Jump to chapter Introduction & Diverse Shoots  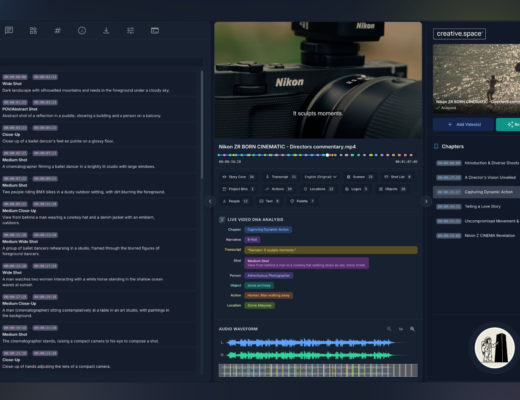pyautogui.click(x=478, y=163)
